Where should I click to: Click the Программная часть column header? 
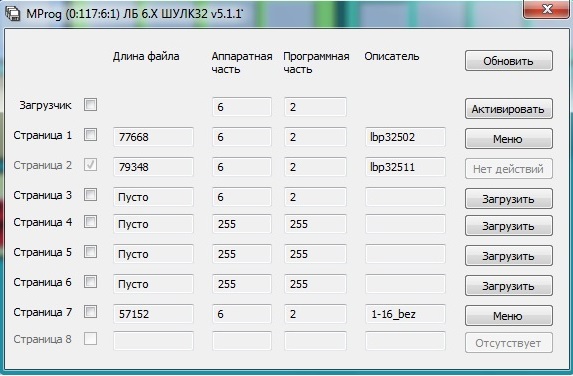pyautogui.click(x=316, y=63)
